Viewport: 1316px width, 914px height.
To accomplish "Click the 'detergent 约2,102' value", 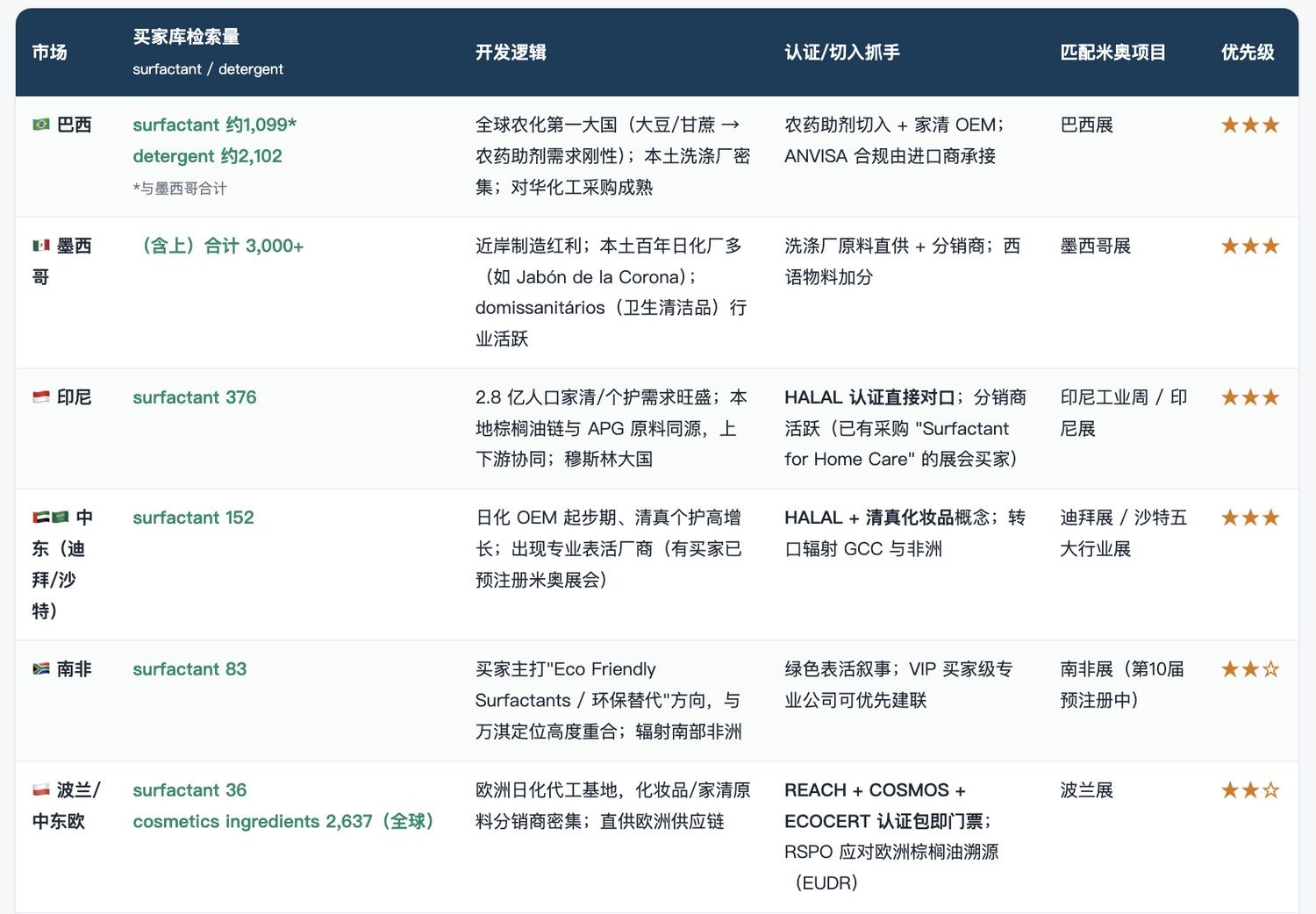I will (x=208, y=156).
